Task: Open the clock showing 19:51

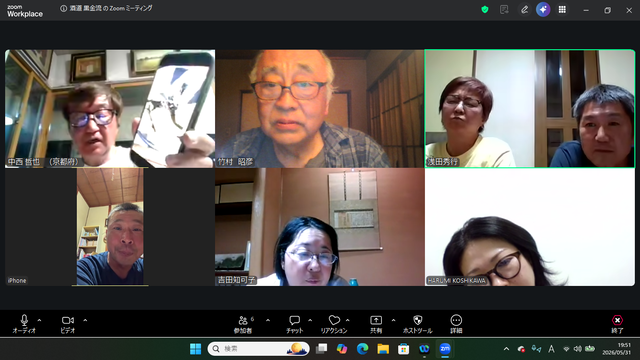Action: [617, 349]
